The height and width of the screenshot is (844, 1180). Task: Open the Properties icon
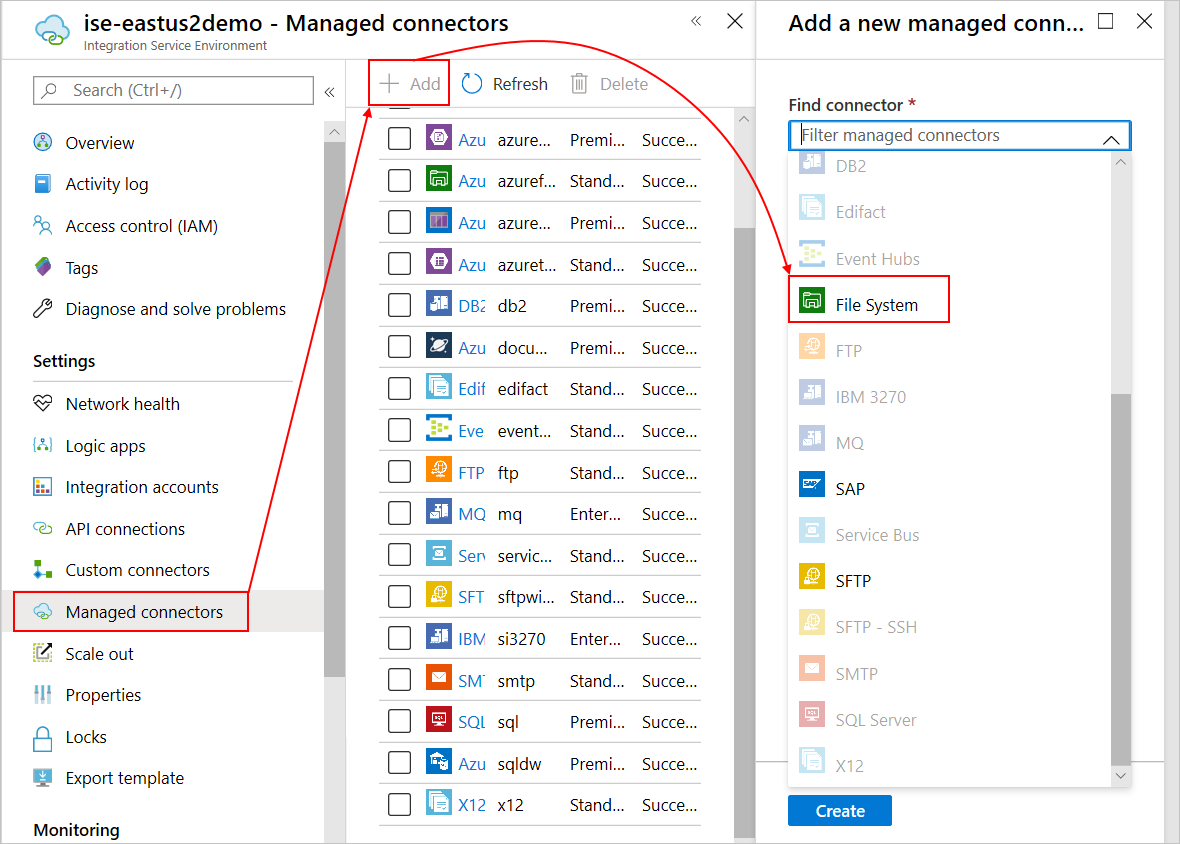click(x=43, y=694)
